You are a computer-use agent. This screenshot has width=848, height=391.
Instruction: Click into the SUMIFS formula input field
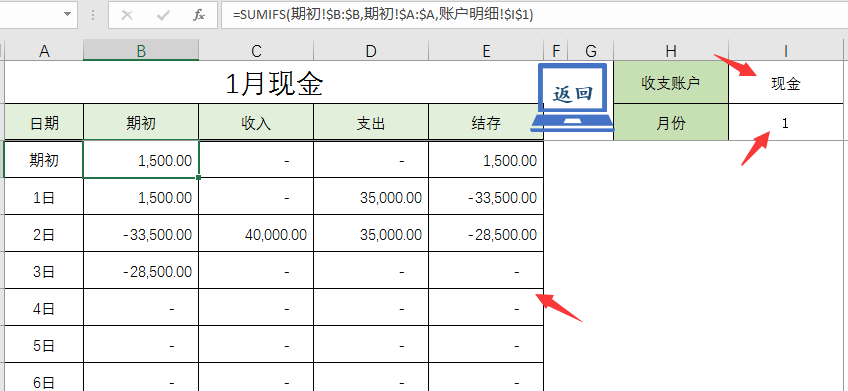coord(534,15)
